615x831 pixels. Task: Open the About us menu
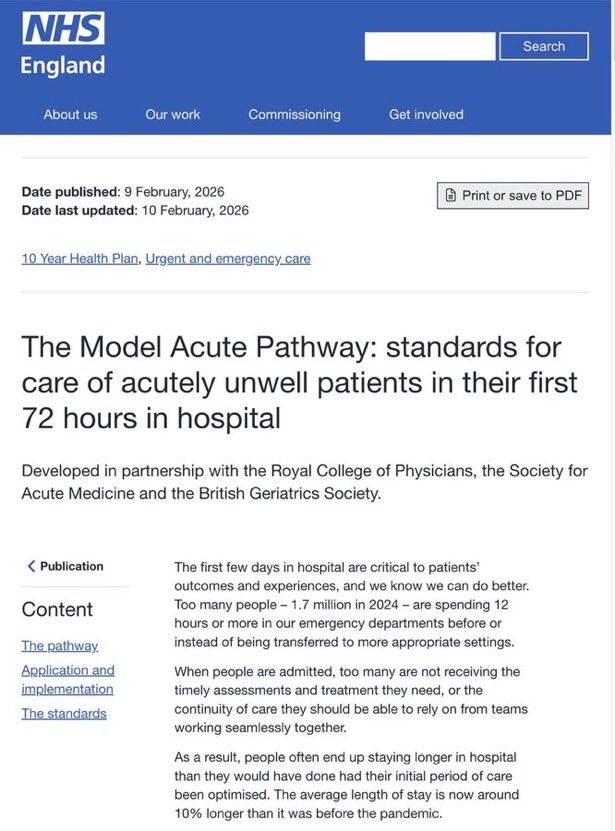(x=71, y=114)
